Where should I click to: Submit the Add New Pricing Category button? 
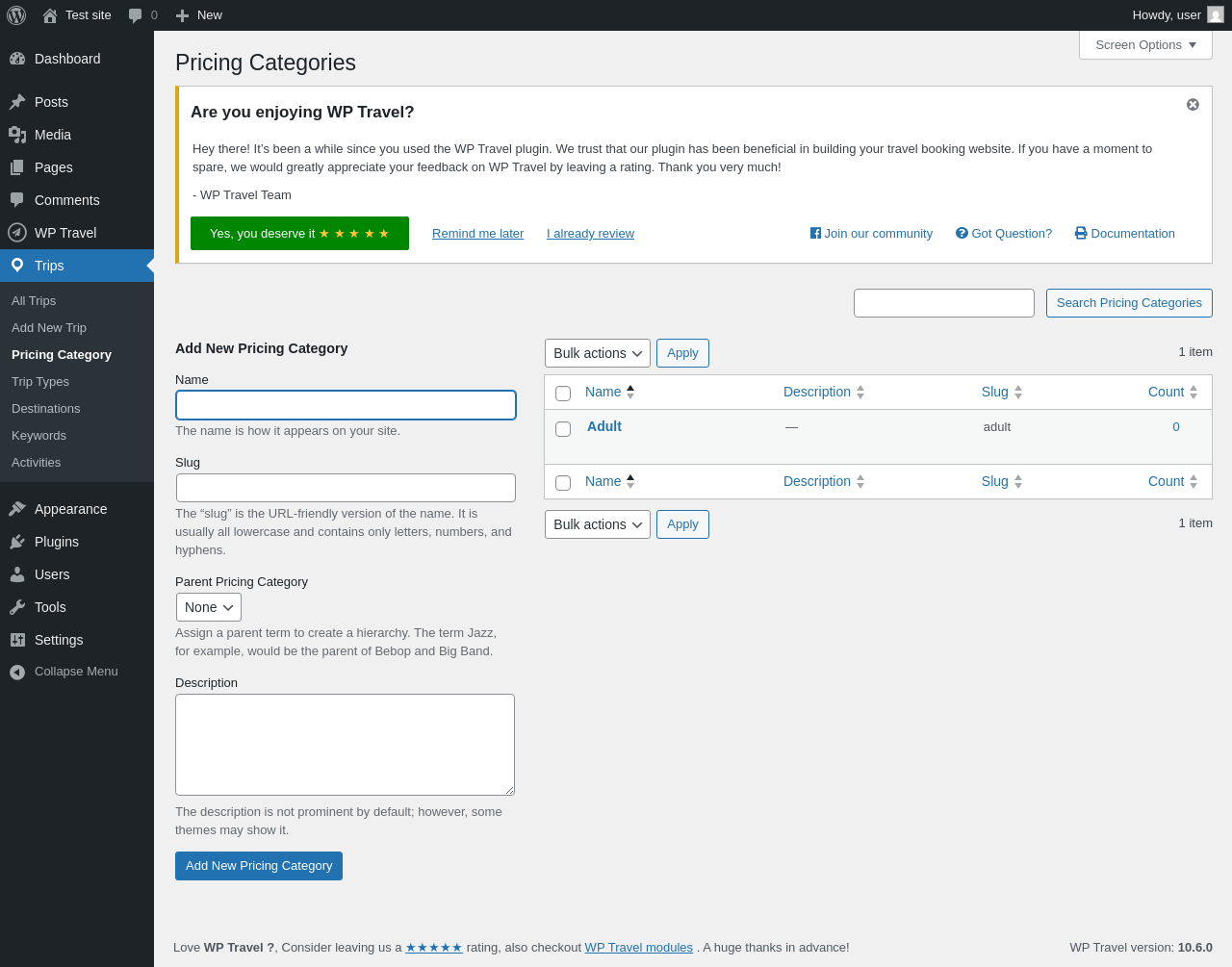tap(259, 866)
